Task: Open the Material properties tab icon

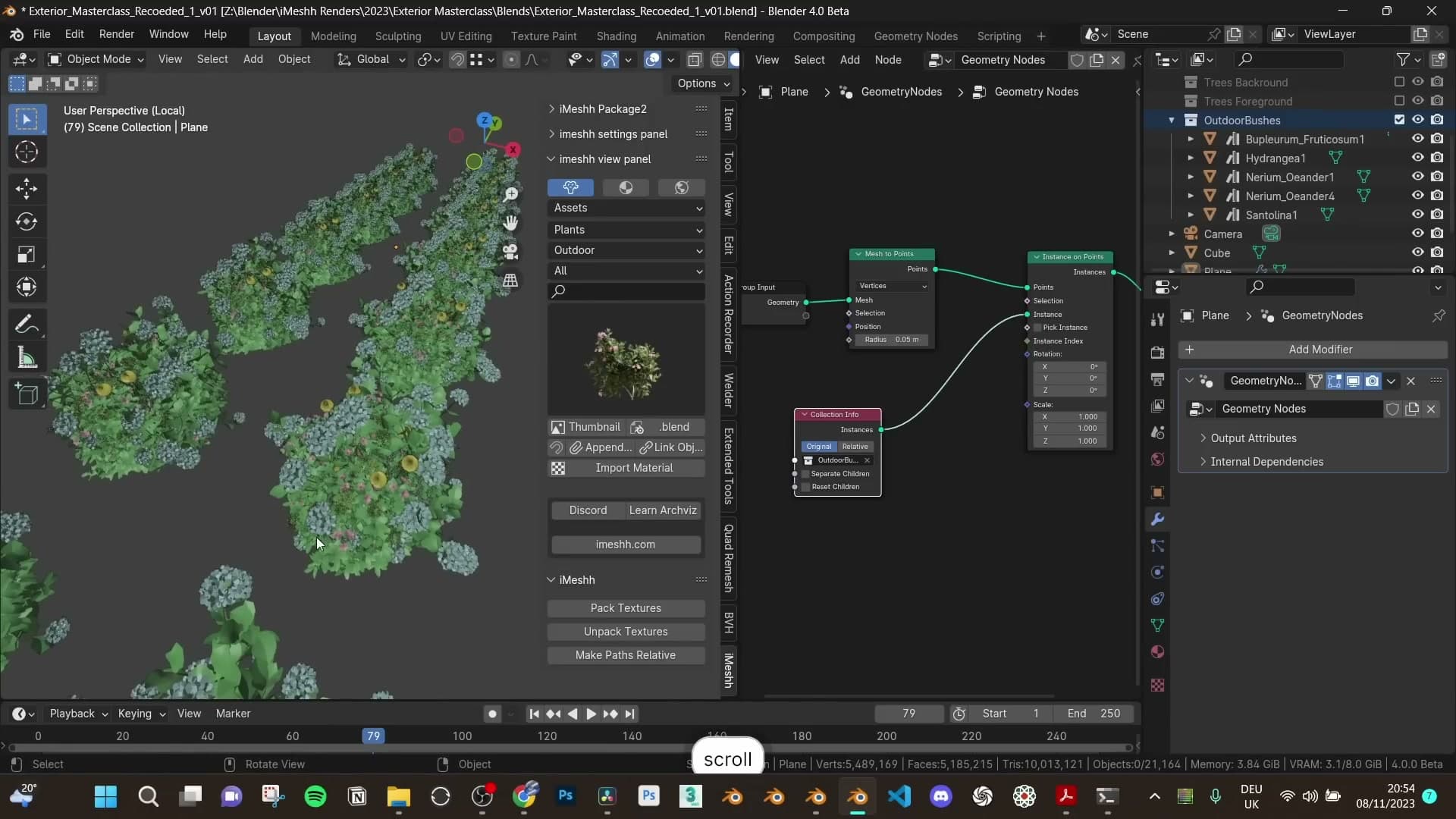Action: pos(1157,652)
